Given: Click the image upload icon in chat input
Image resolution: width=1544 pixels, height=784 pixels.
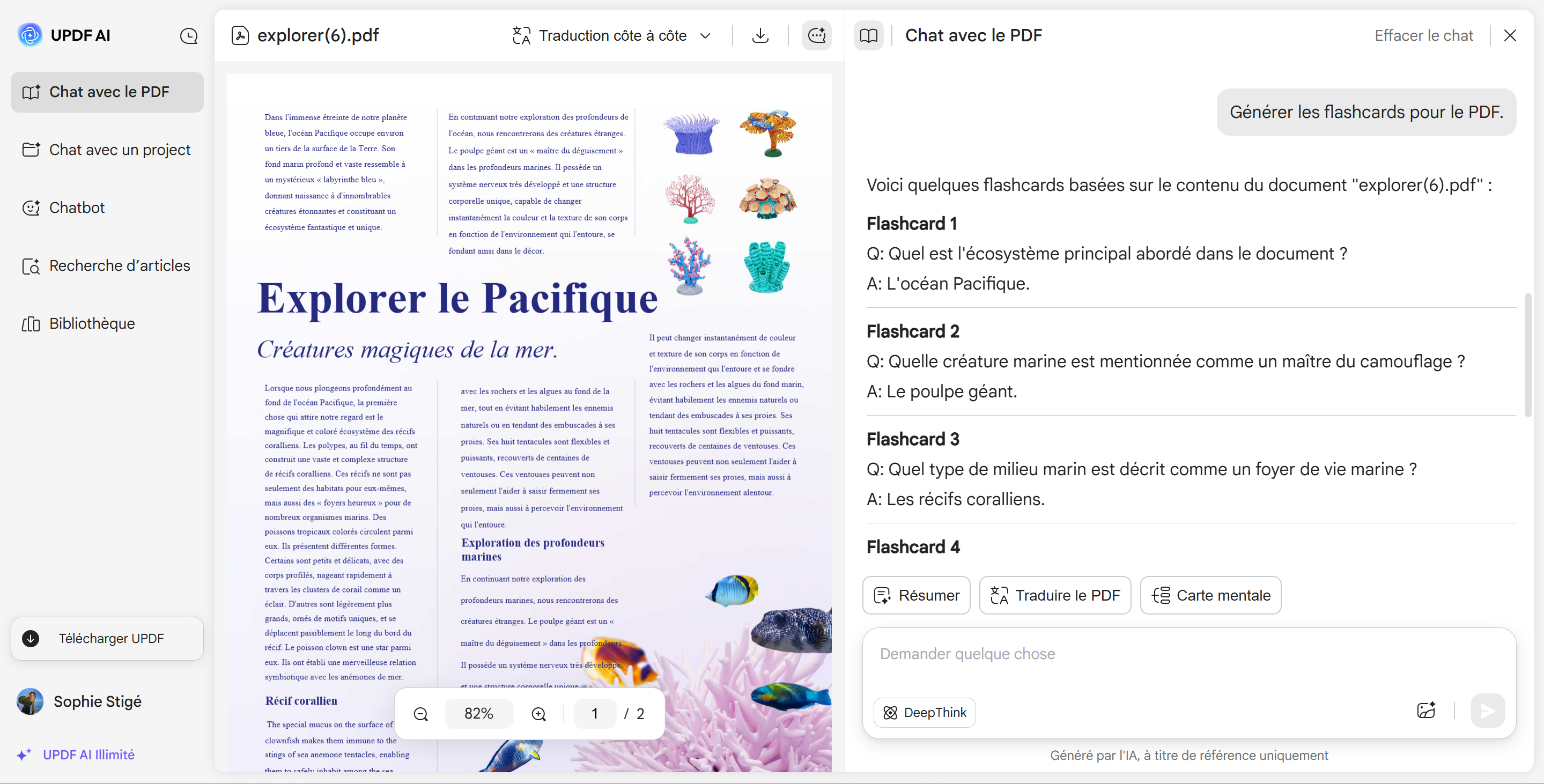Looking at the screenshot, I should click(x=1426, y=711).
